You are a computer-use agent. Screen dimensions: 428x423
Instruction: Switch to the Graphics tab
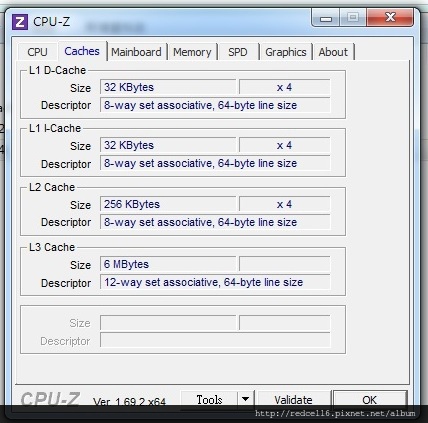coord(286,52)
